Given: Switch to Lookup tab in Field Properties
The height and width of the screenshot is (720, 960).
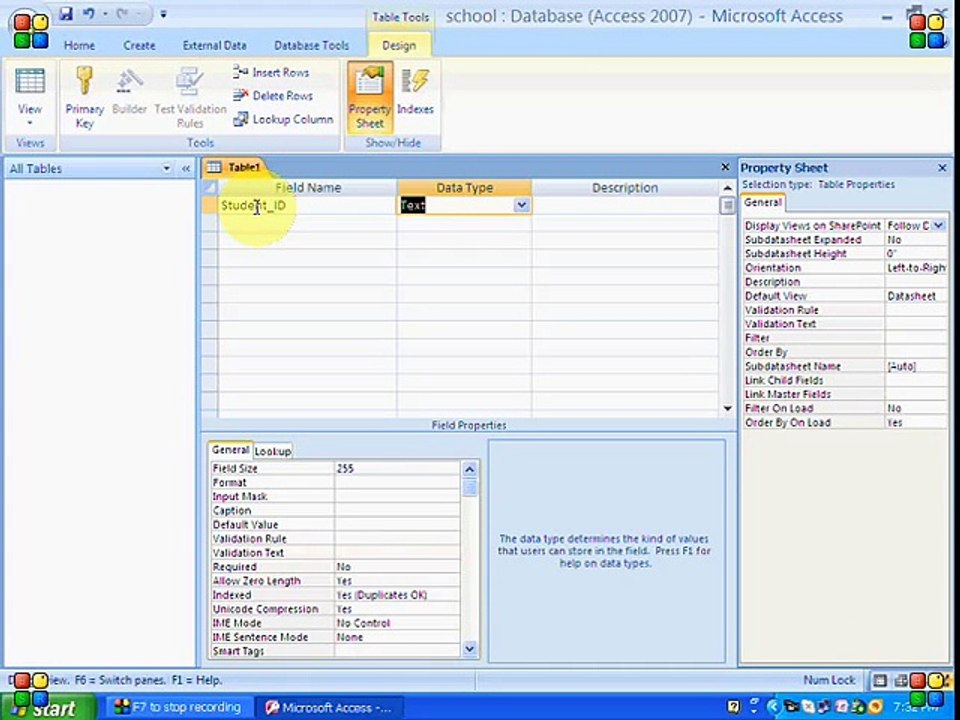Looking at the screenshot, I should (273, 451).
